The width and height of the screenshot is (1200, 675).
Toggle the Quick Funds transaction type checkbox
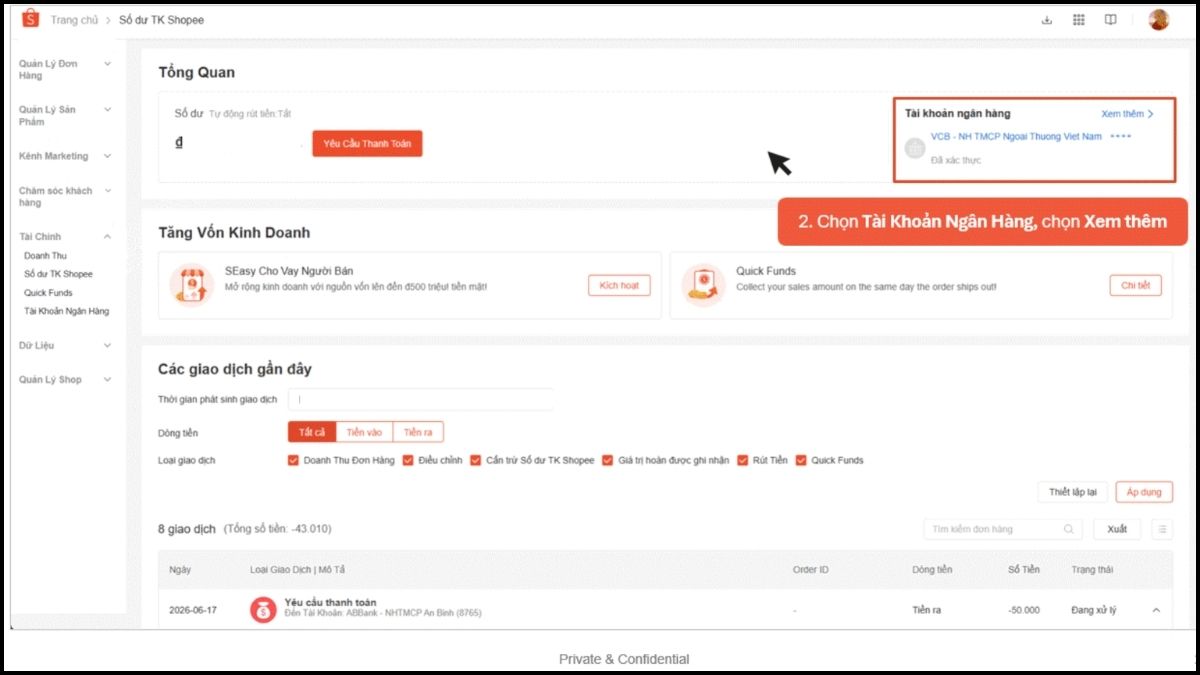[801, 460]
